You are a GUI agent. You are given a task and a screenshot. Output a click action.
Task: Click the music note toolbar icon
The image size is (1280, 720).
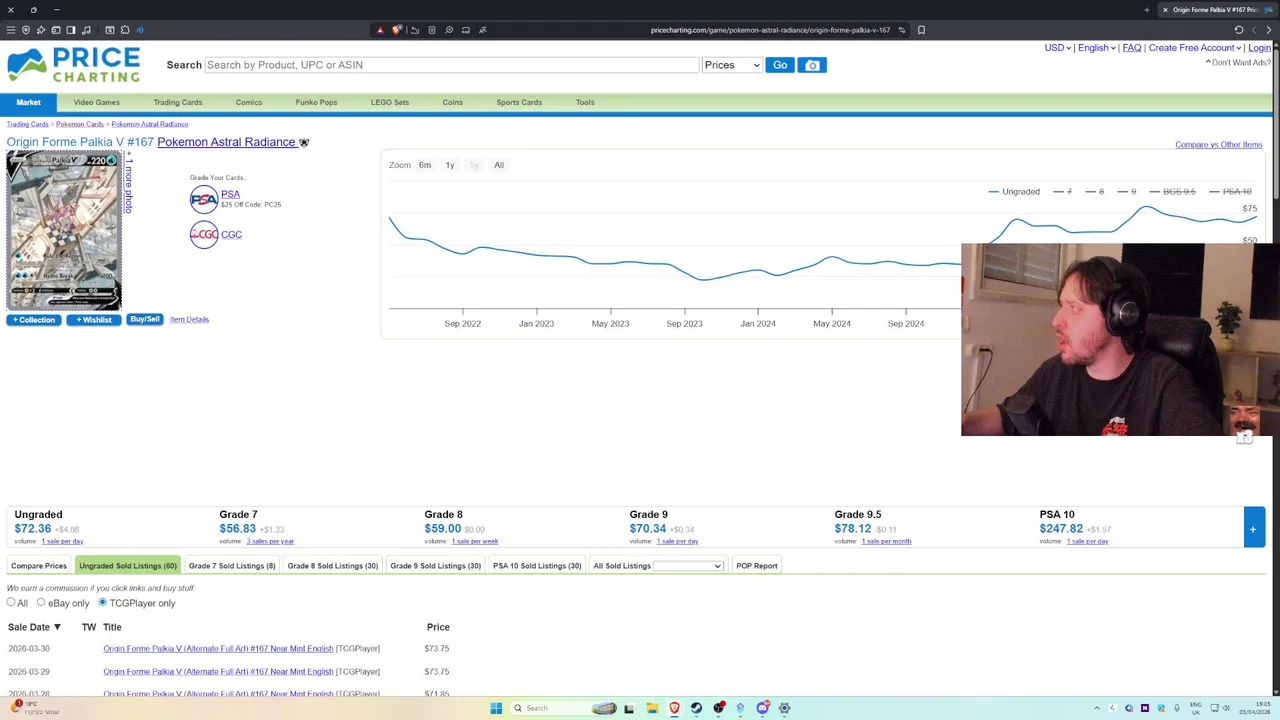click(x=86, y=30)
